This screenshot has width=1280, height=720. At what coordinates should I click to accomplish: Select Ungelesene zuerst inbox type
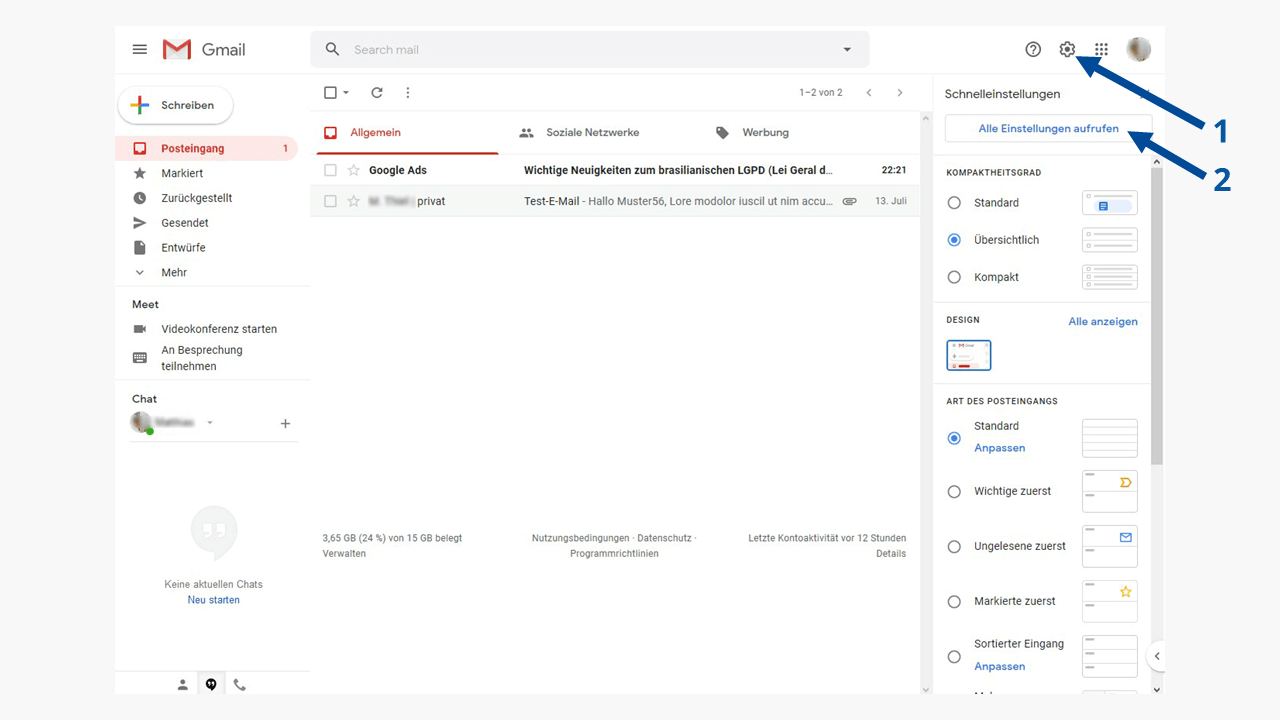(x=954, y=546)
